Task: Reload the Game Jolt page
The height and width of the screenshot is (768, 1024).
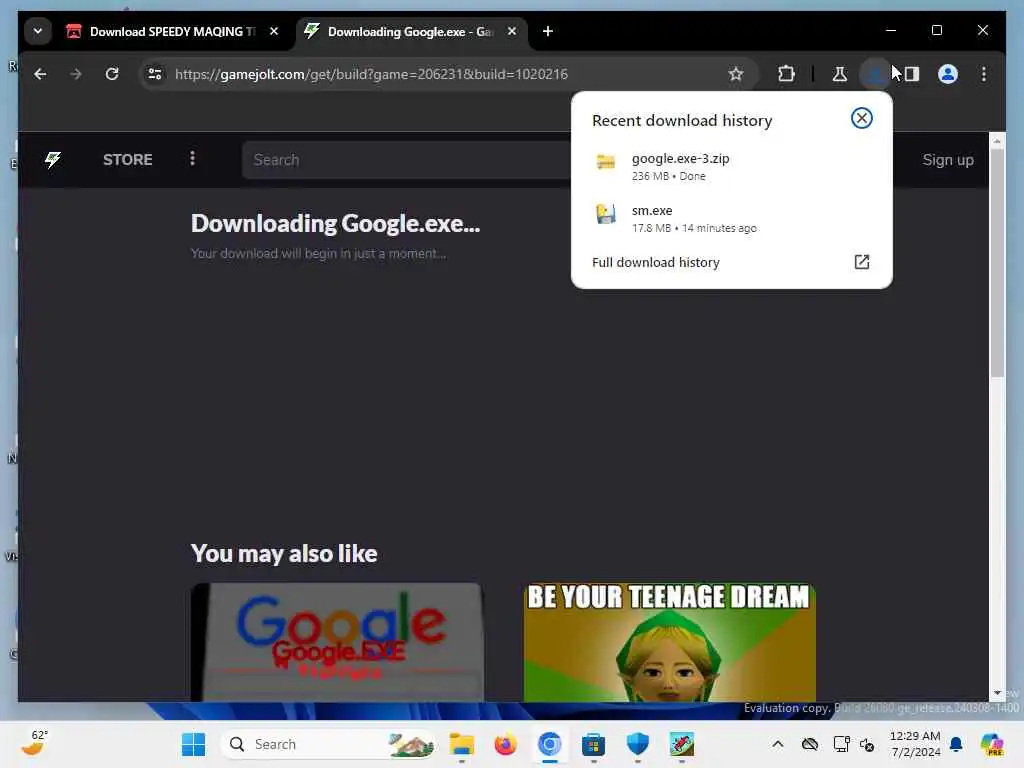Action: tap(112, 74)
